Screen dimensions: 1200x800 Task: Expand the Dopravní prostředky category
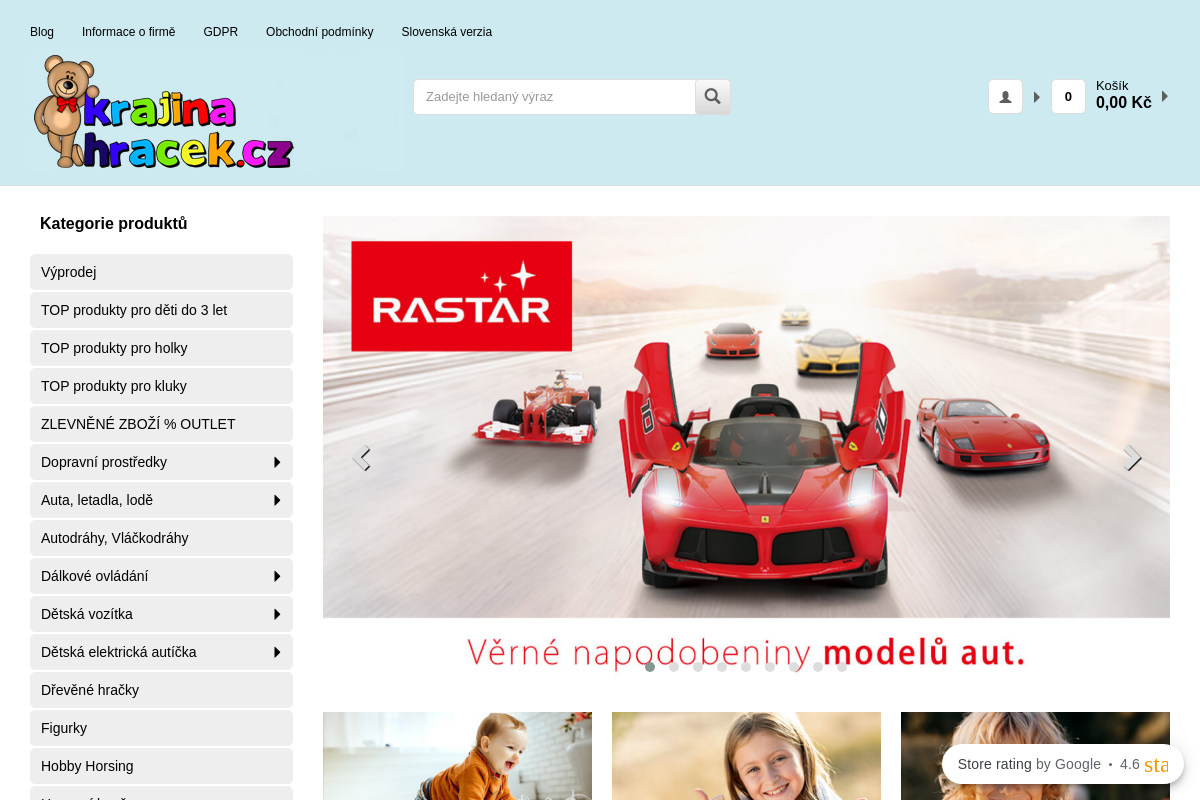pos(277,462)
